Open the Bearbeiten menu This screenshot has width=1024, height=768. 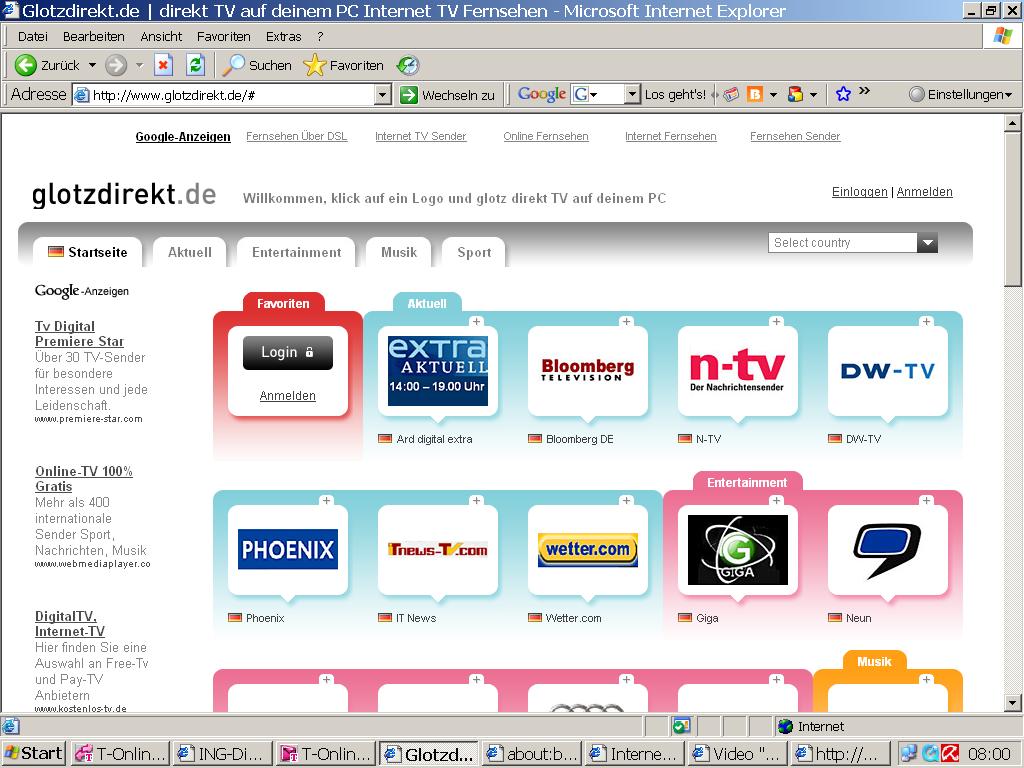coord(93,37)
